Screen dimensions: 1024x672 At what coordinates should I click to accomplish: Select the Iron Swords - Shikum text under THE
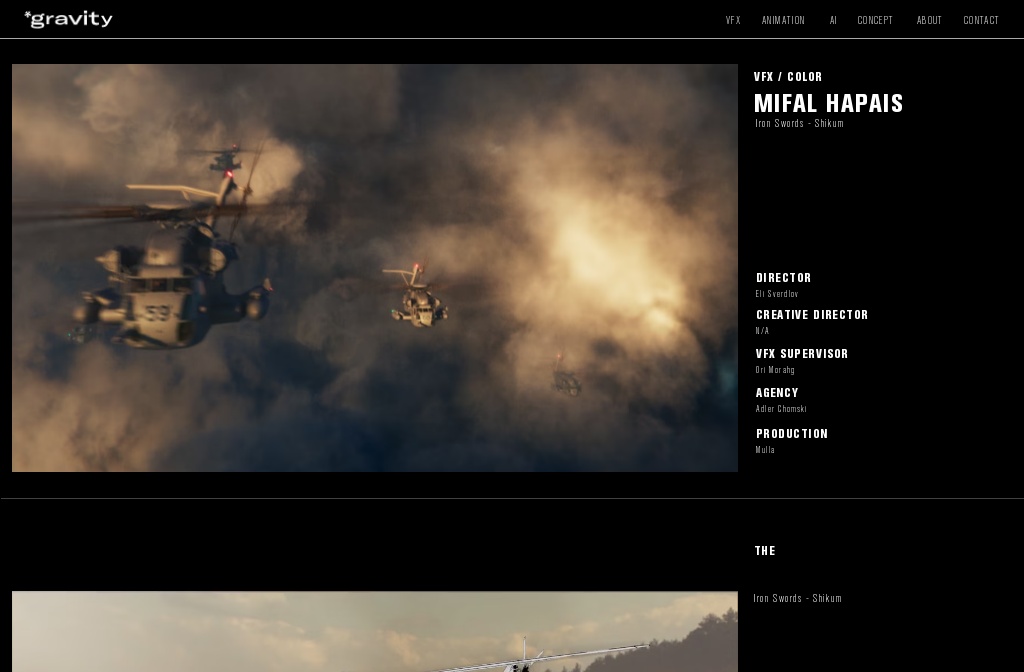(x=797, y=598)
